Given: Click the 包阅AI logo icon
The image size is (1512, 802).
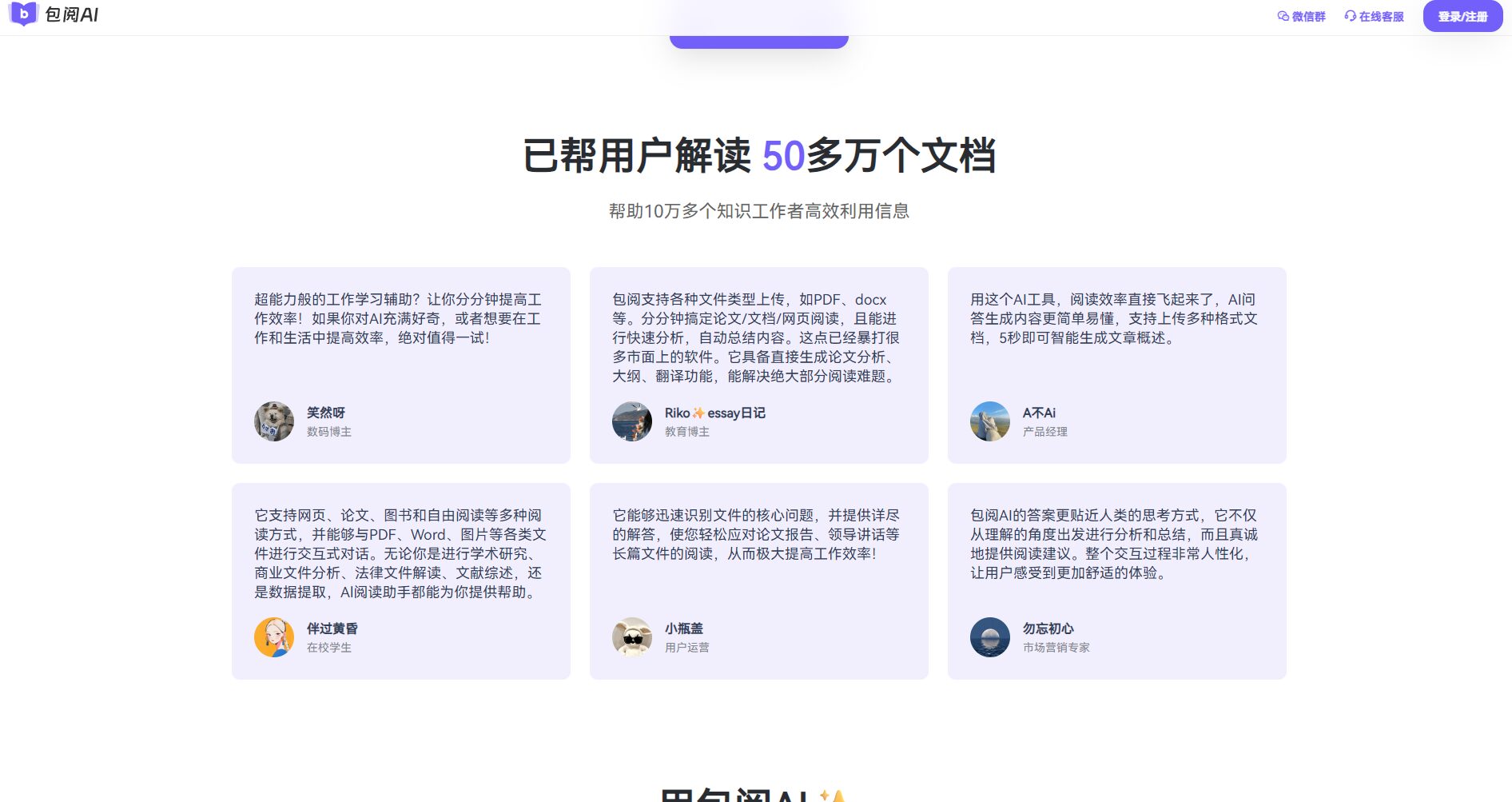Looking at the screenshot, I should (24, 14).
